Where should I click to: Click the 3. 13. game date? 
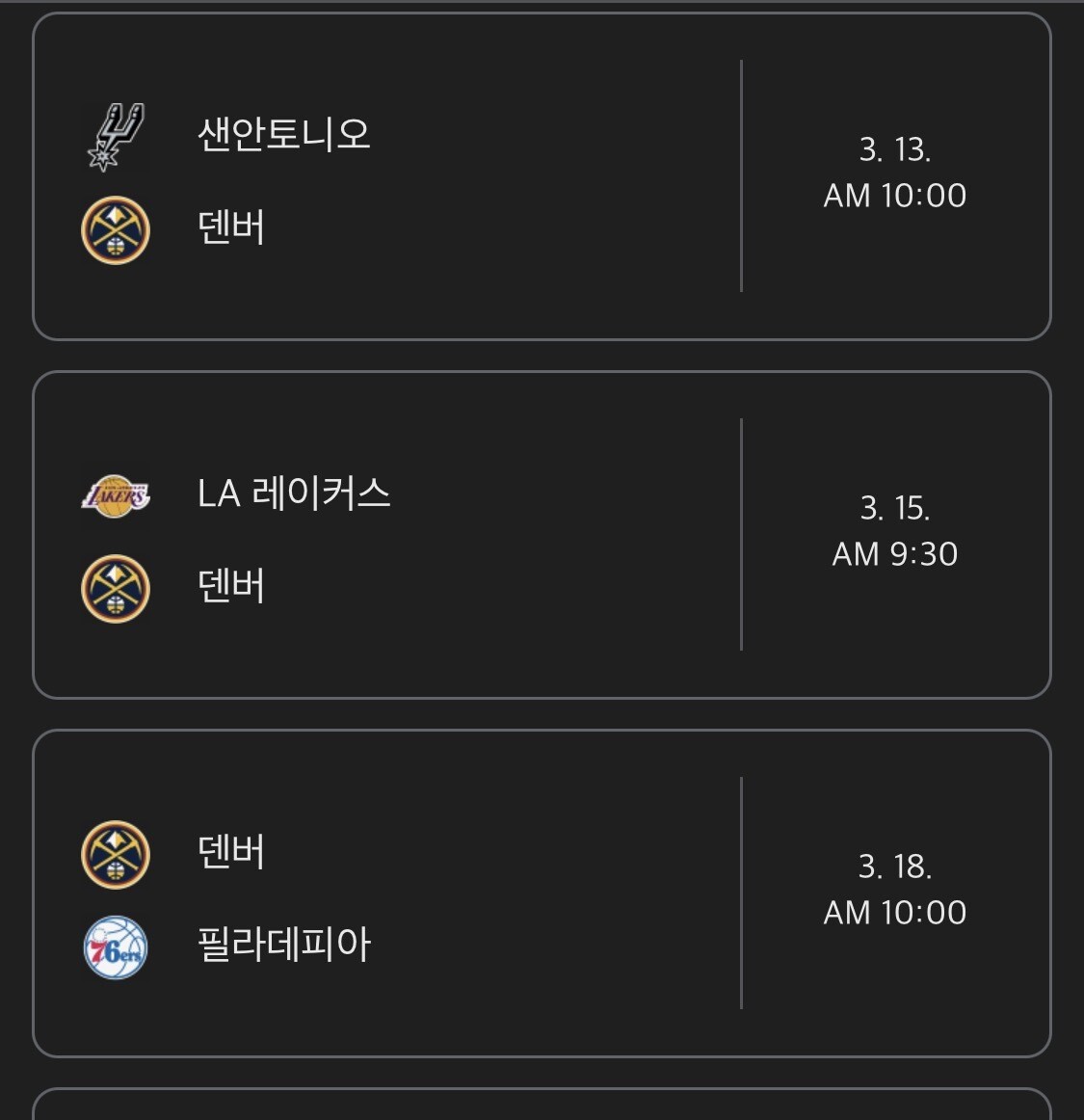(x=894, y=149)
